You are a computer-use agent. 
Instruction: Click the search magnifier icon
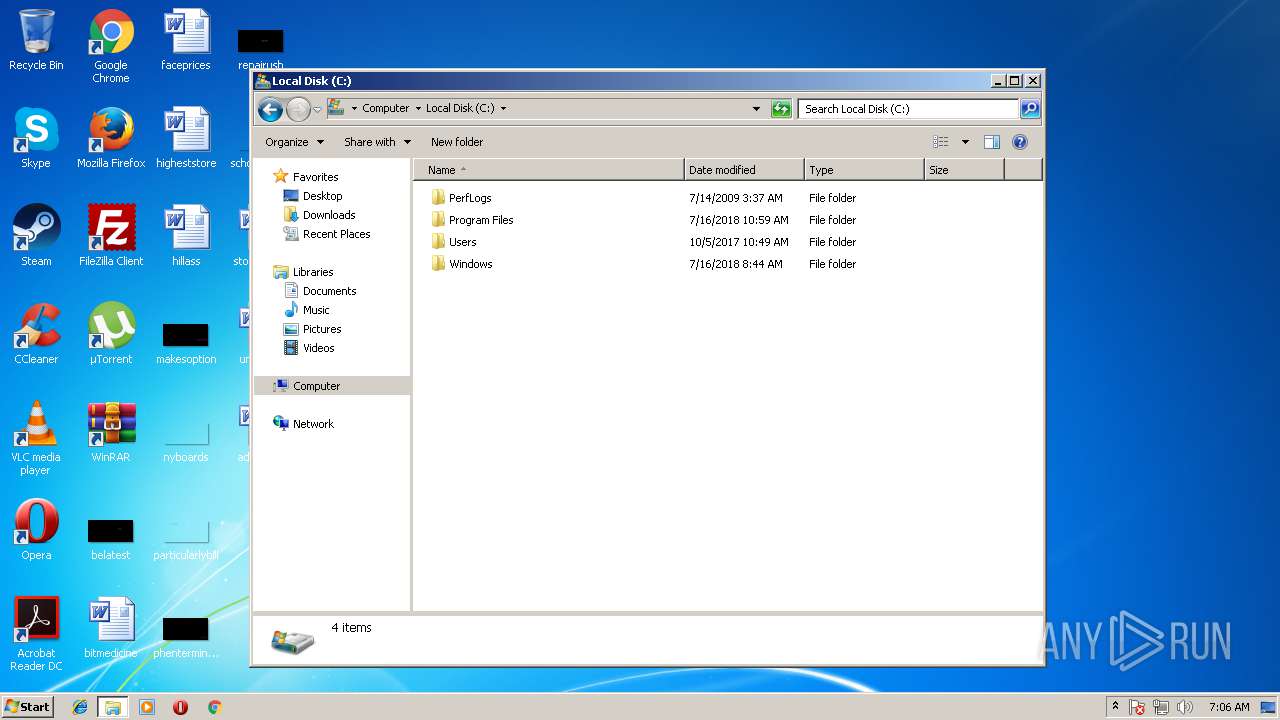click(x=1030, y=109)
